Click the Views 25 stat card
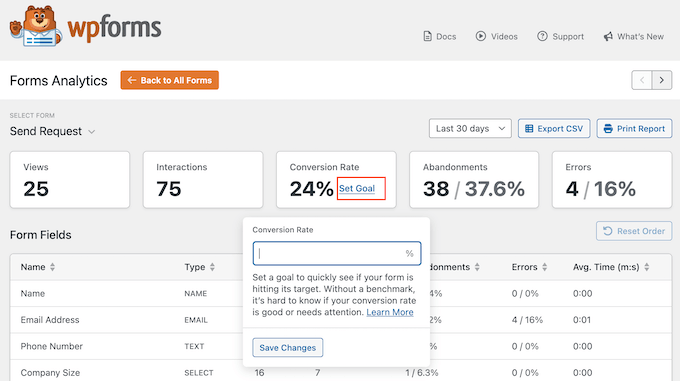 (x=70, y=180)
